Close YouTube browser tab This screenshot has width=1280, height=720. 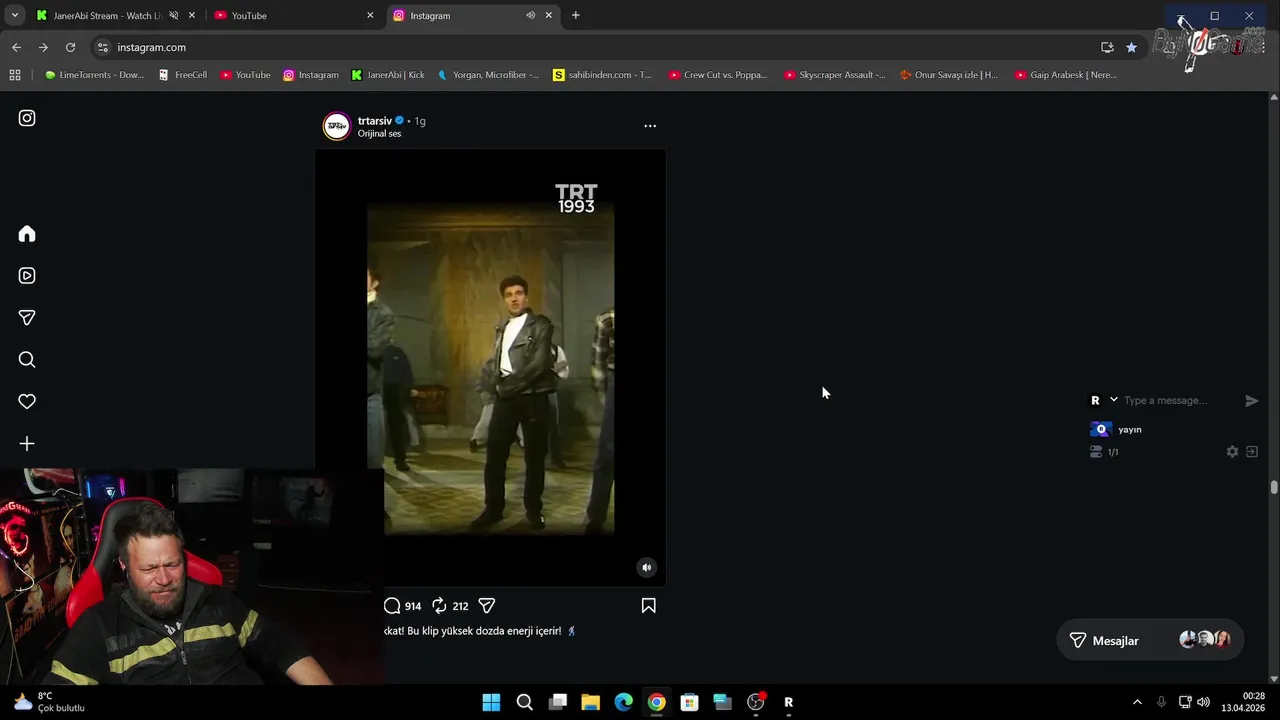tap(370, 16)
